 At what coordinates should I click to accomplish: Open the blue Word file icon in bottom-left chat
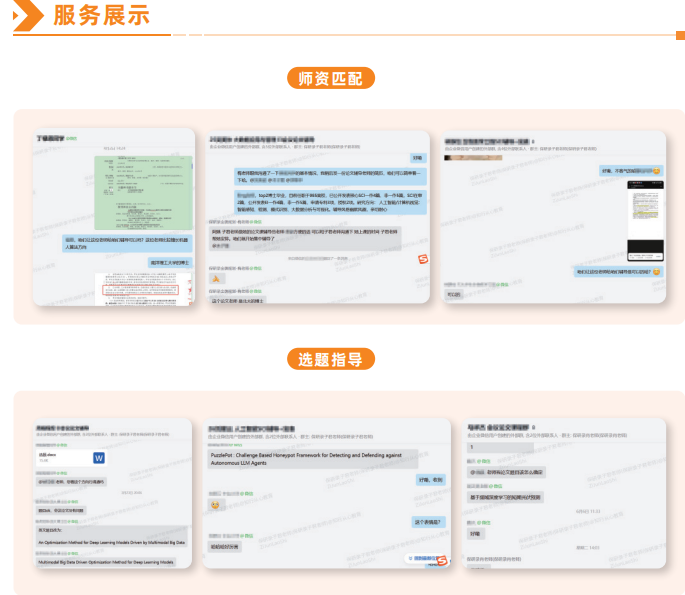(99, 458)
